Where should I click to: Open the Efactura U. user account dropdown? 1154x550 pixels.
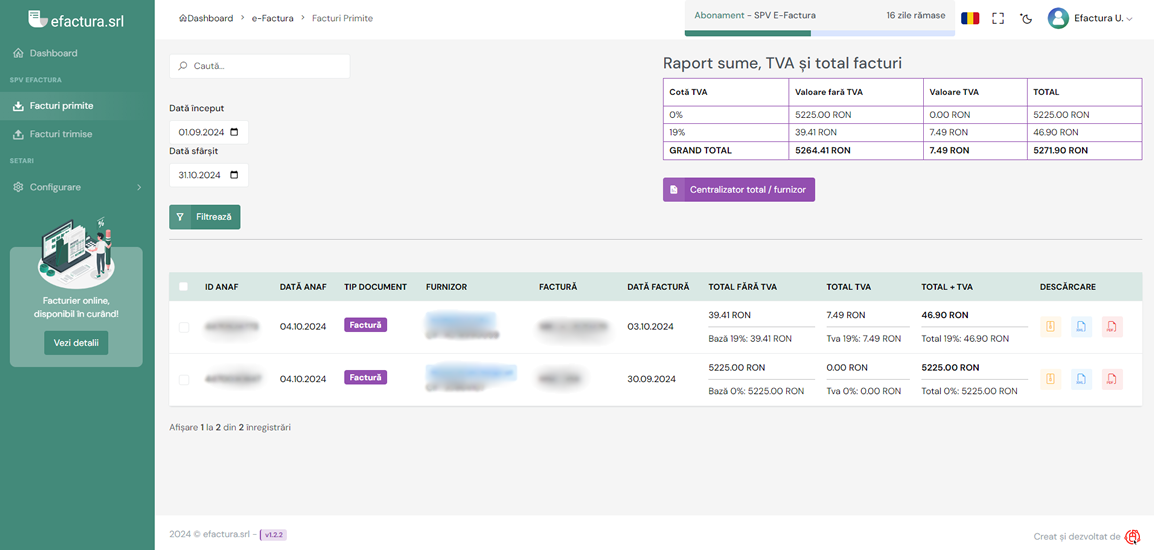point(1090,18)
